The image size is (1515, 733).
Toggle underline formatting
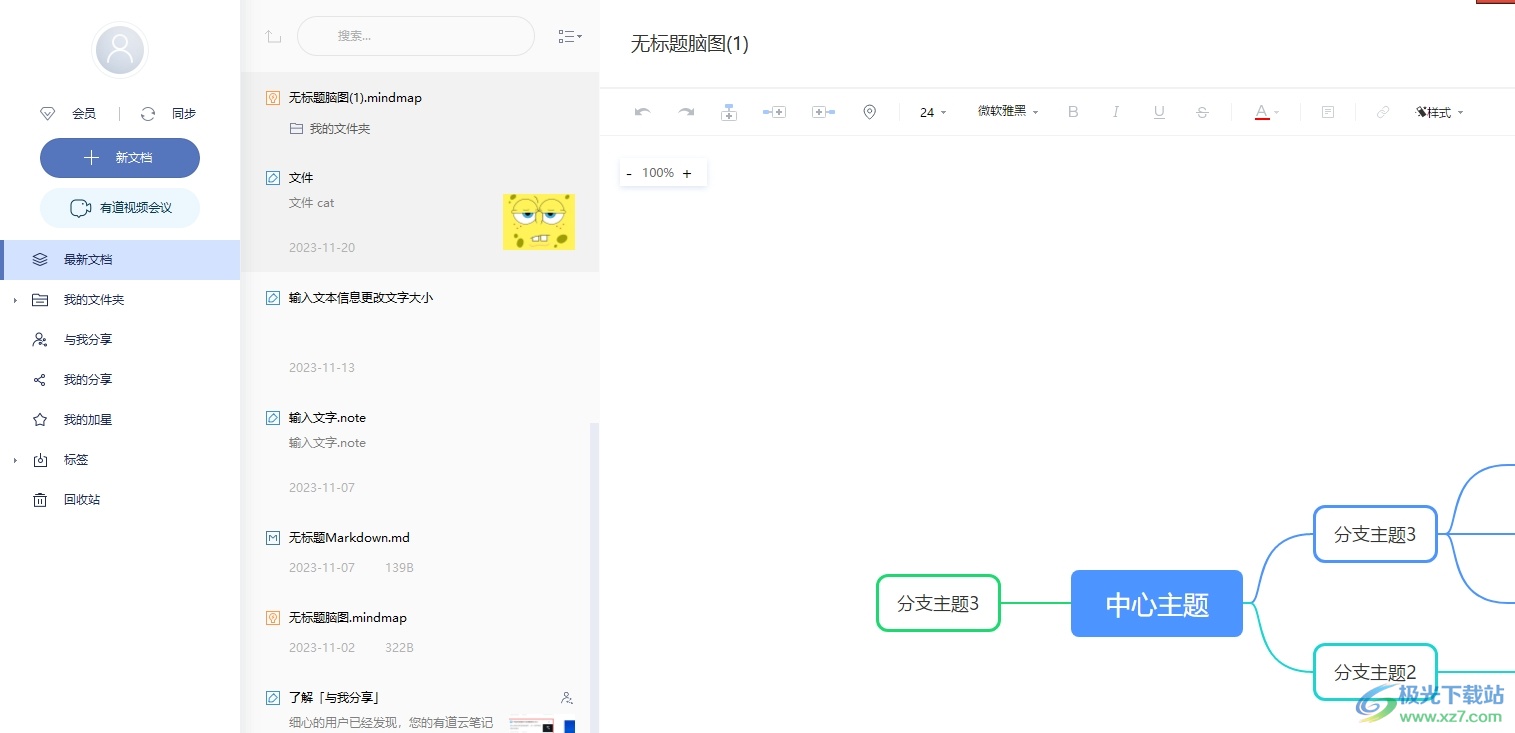point(1159,112)
